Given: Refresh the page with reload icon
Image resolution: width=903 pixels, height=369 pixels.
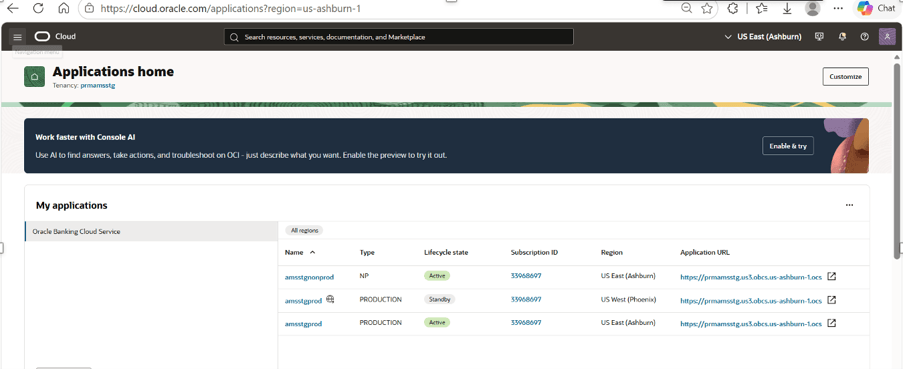Looking at the screenshot, I should [x=39, y=8].
